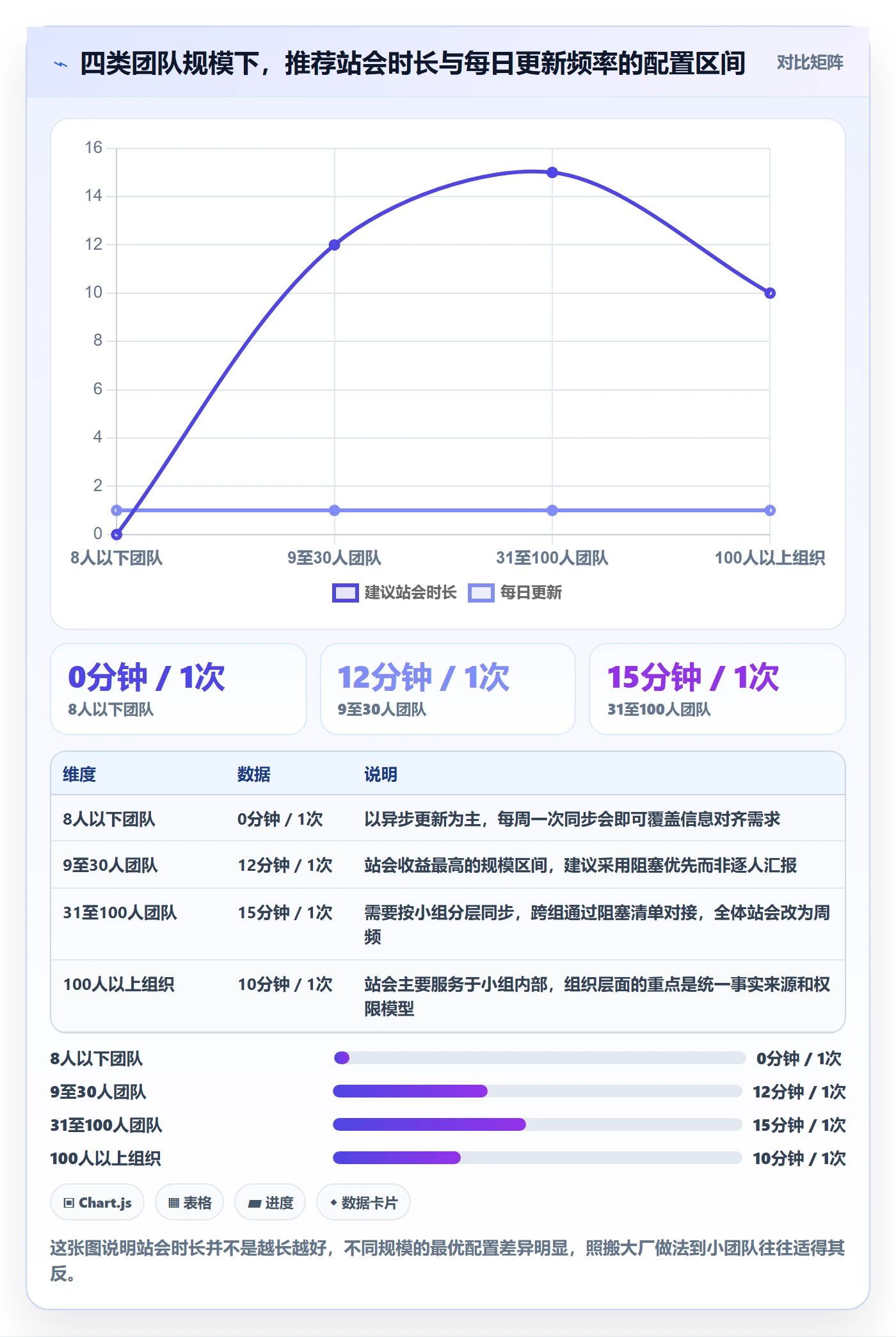Click the 说明 column header
This screenshot has height=1337, width=896.
[x=381, y=774]
